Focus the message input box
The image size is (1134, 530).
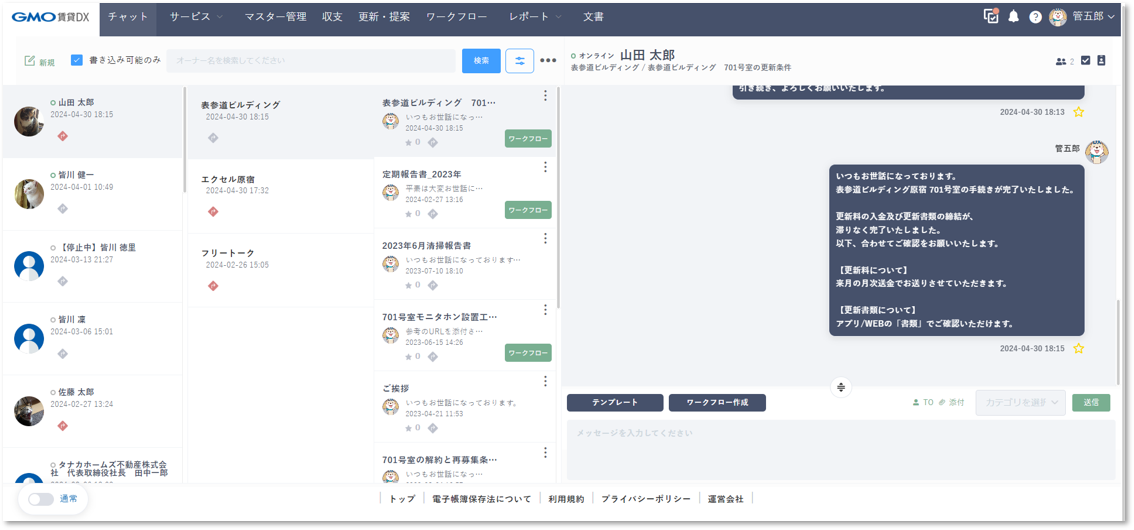840,450
